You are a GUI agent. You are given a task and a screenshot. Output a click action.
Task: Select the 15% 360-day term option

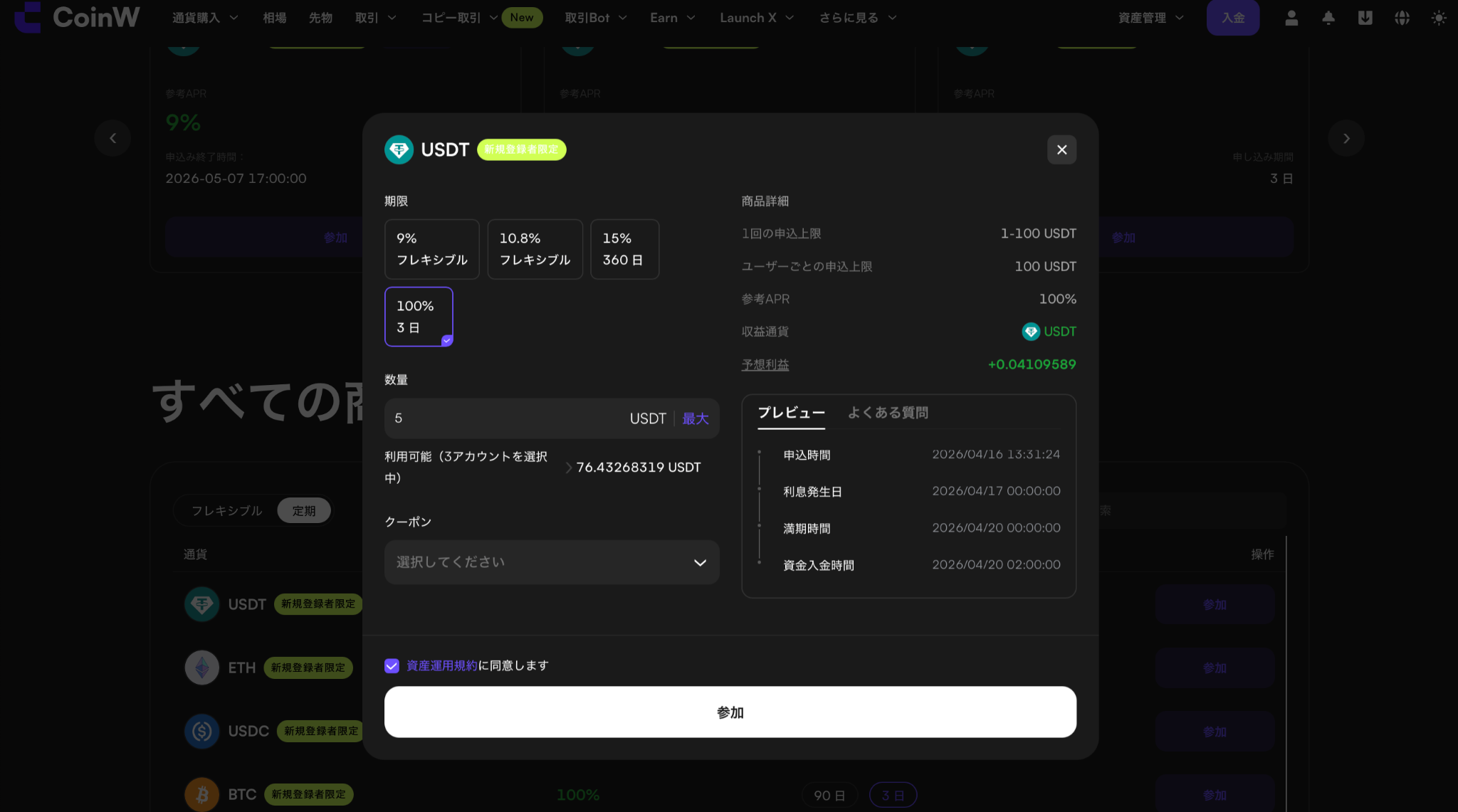pyautogui.click(x=624, y=249)
